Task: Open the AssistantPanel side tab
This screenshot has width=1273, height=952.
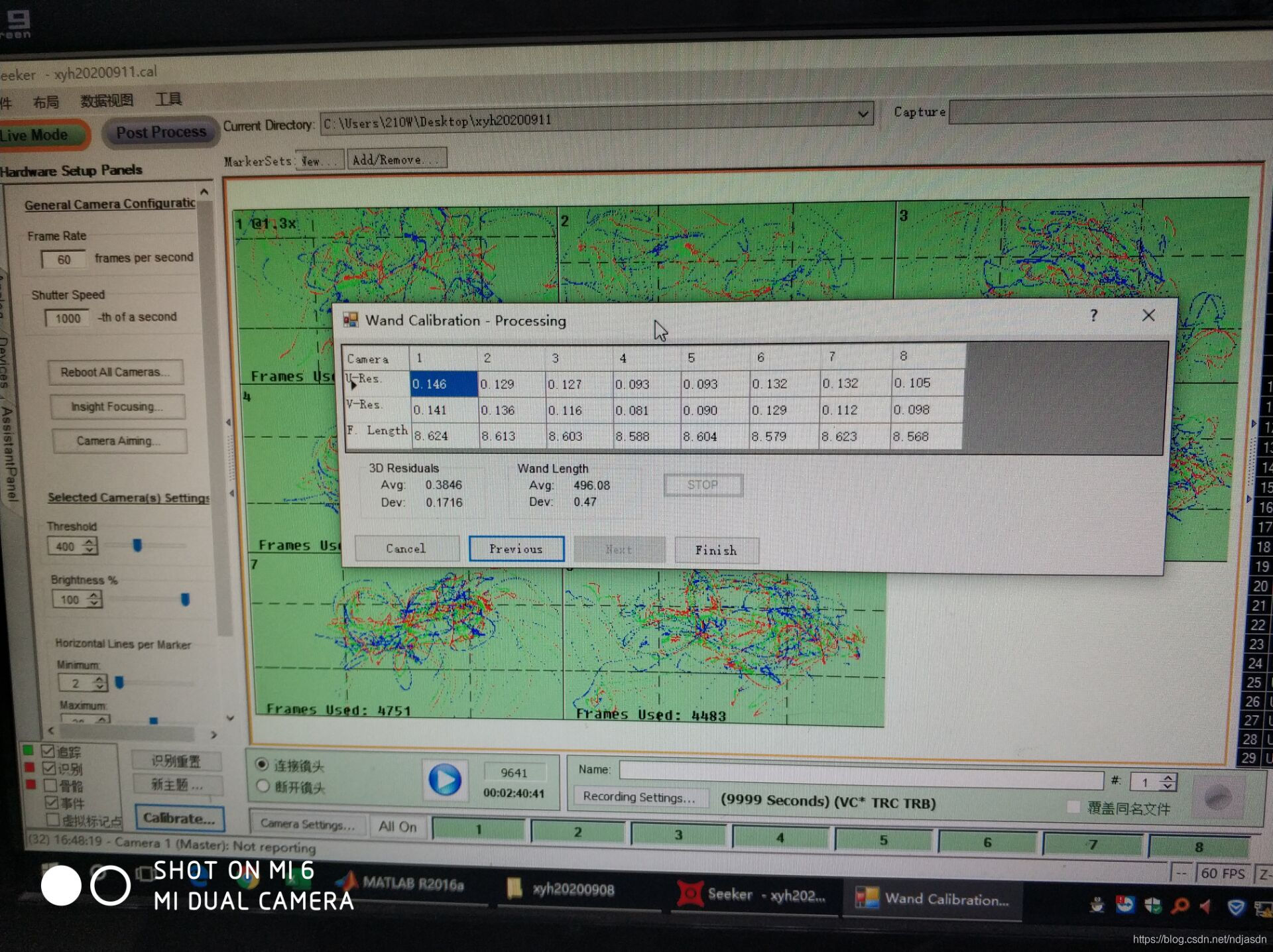Action: pos(9,453)
